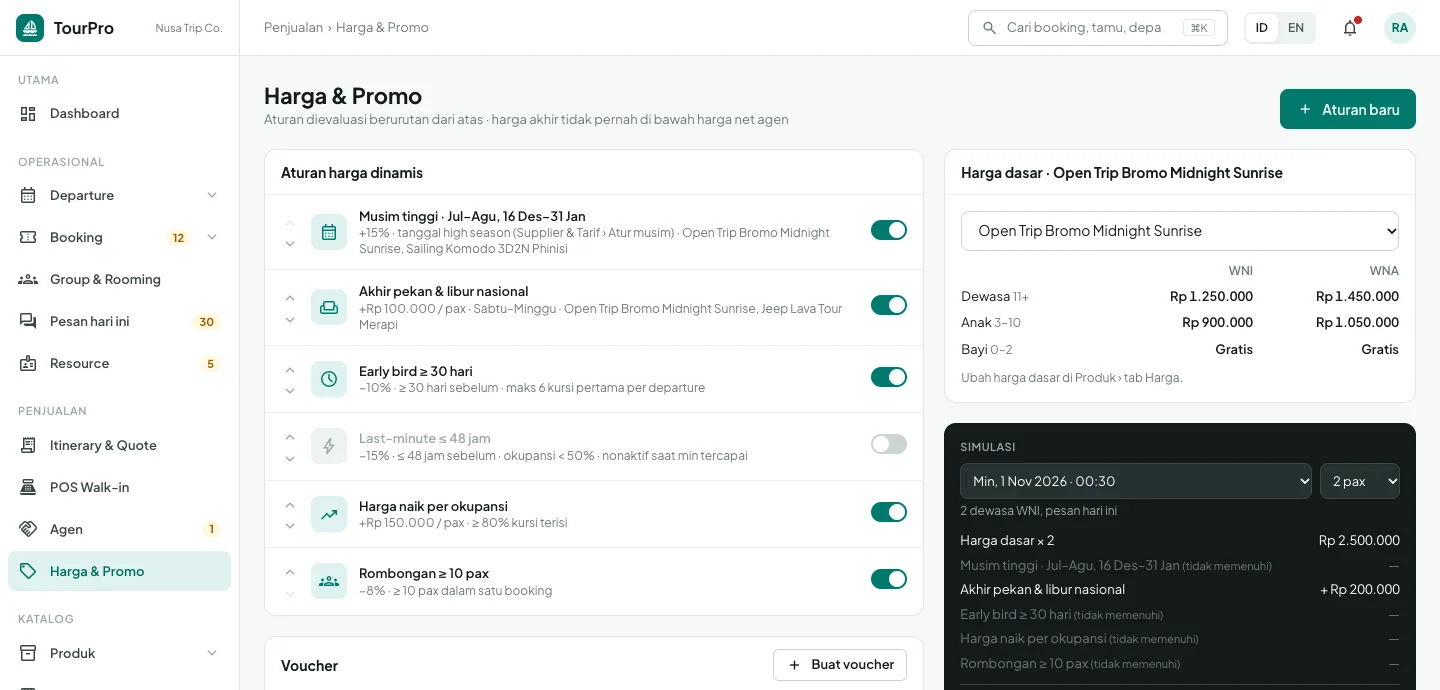Disable the Musim tinggi rule toggle
This screenshot has height=690, width=1440.
click(x=889, y=230)
